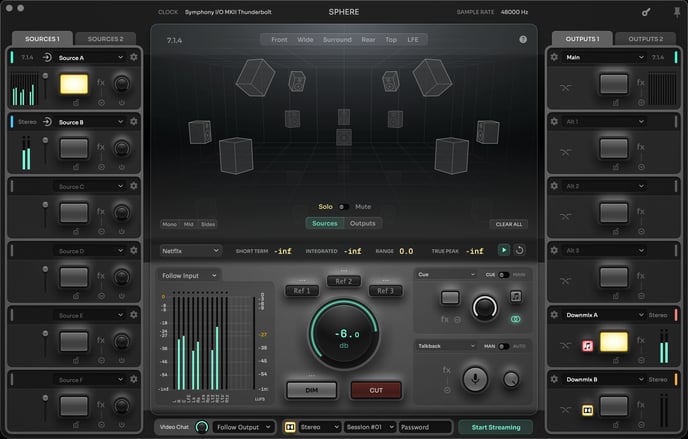Click the music note icon in Cue section
The width and height of the screenshot is (688, 439).
(516, 297)
